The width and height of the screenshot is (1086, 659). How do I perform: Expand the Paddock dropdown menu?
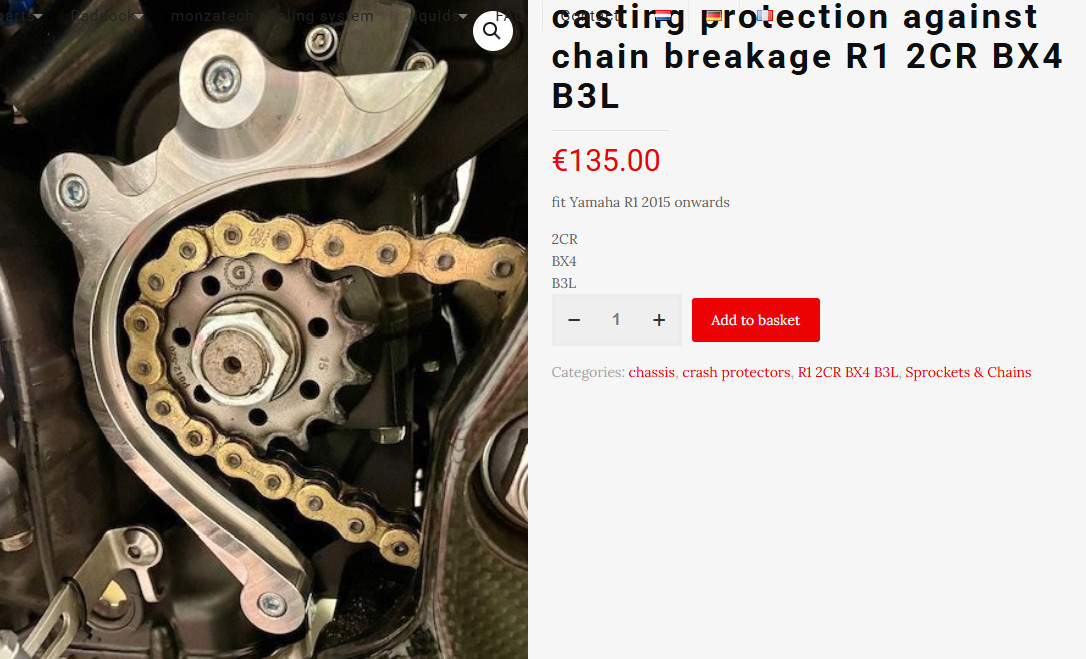coord(107,15)
